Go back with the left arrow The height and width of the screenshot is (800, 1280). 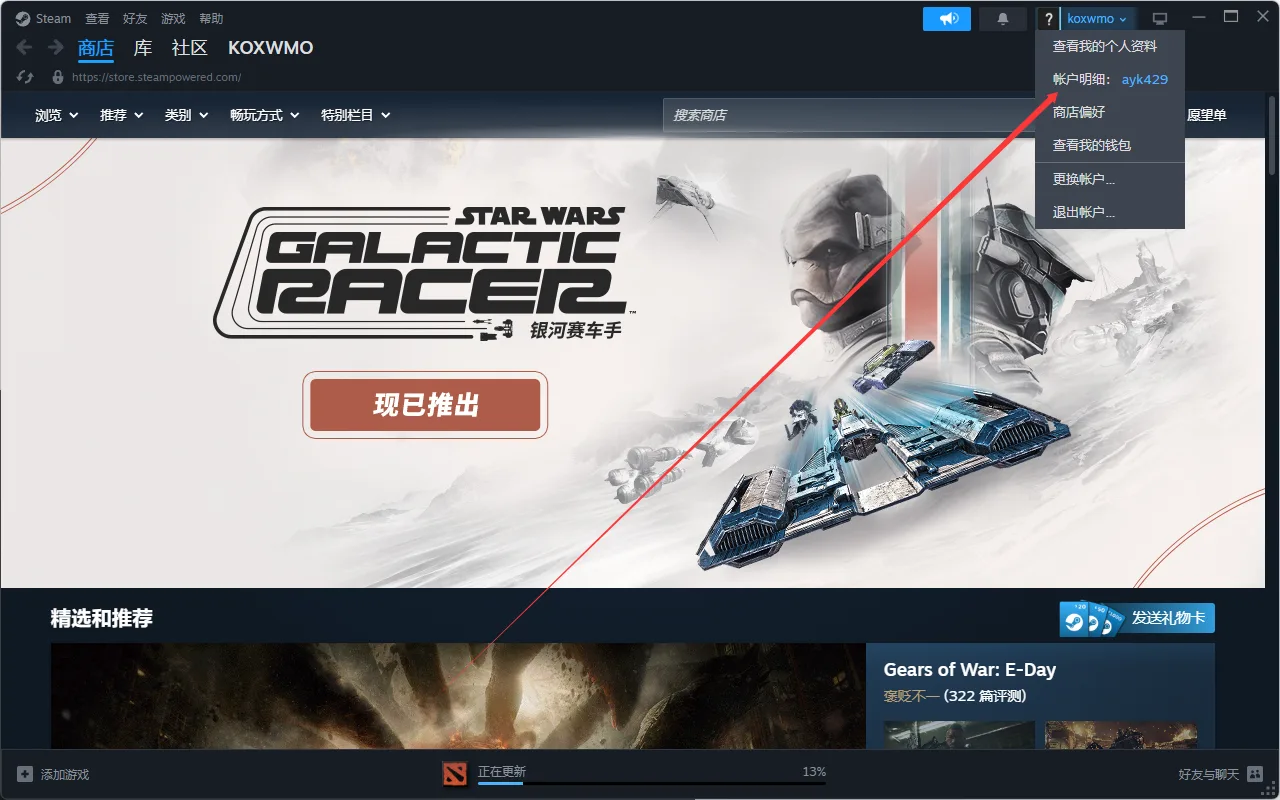pos(25,47)
